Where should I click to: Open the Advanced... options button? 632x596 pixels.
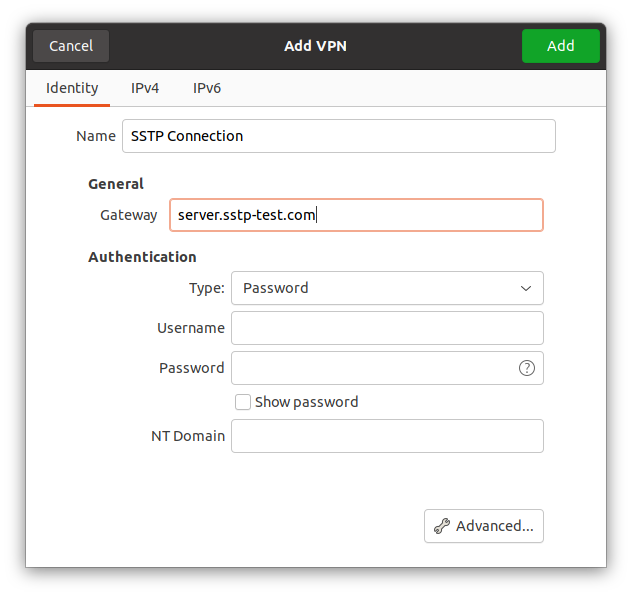tap(484, 526)
